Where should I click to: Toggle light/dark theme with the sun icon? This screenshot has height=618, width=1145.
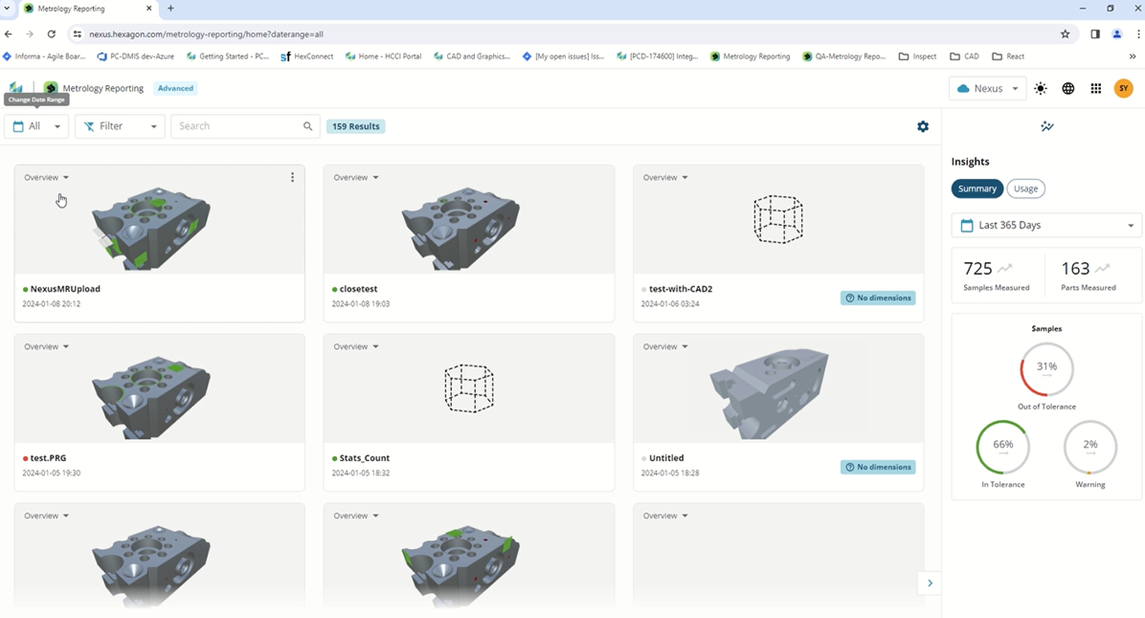(1040, 88)
